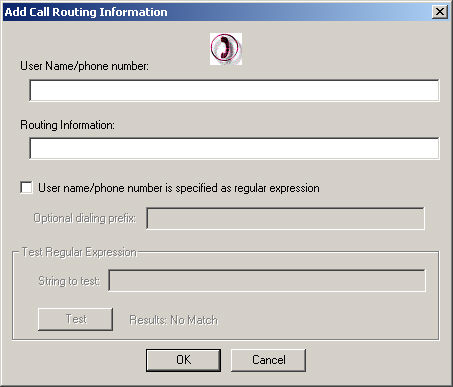
Task: Click the Test button
Action: [75, 319]
